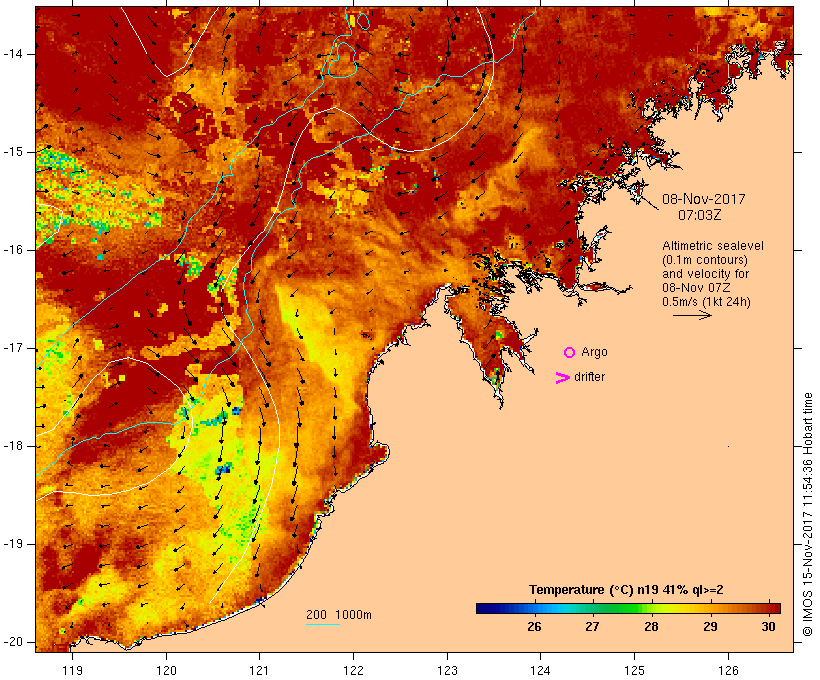820x680 pixels.
Task: Click the latitude label -16
Action: coord(13,250)
